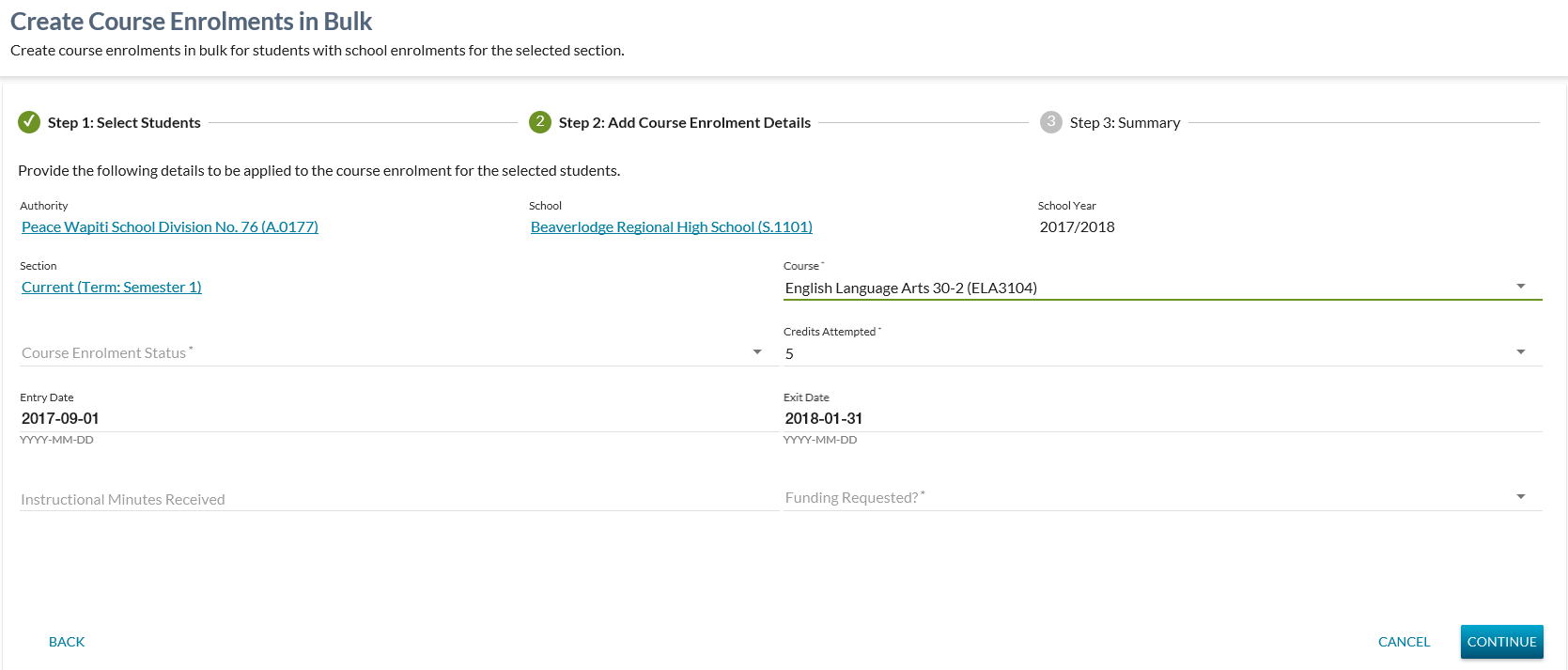The height and width of the screenshot is (670, 1568).
Task: Click the Cancel button
Action: (x=1404, y=642)
